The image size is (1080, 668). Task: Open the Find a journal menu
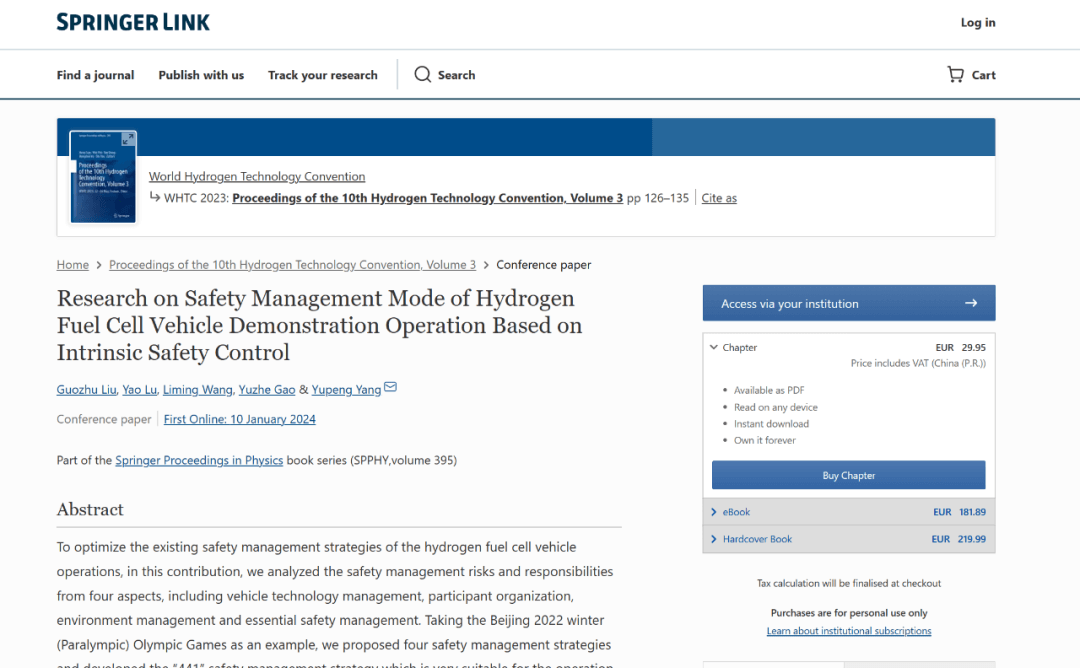95,75
